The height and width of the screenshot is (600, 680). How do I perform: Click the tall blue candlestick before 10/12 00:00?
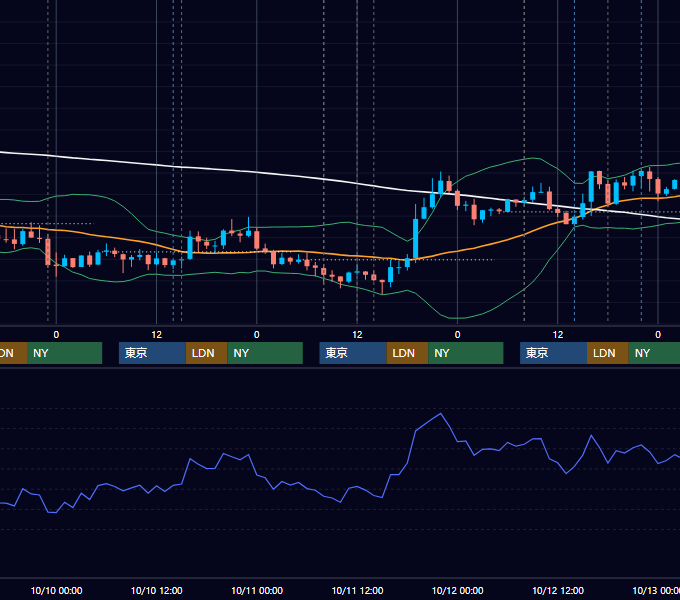(x=415, y=239)
